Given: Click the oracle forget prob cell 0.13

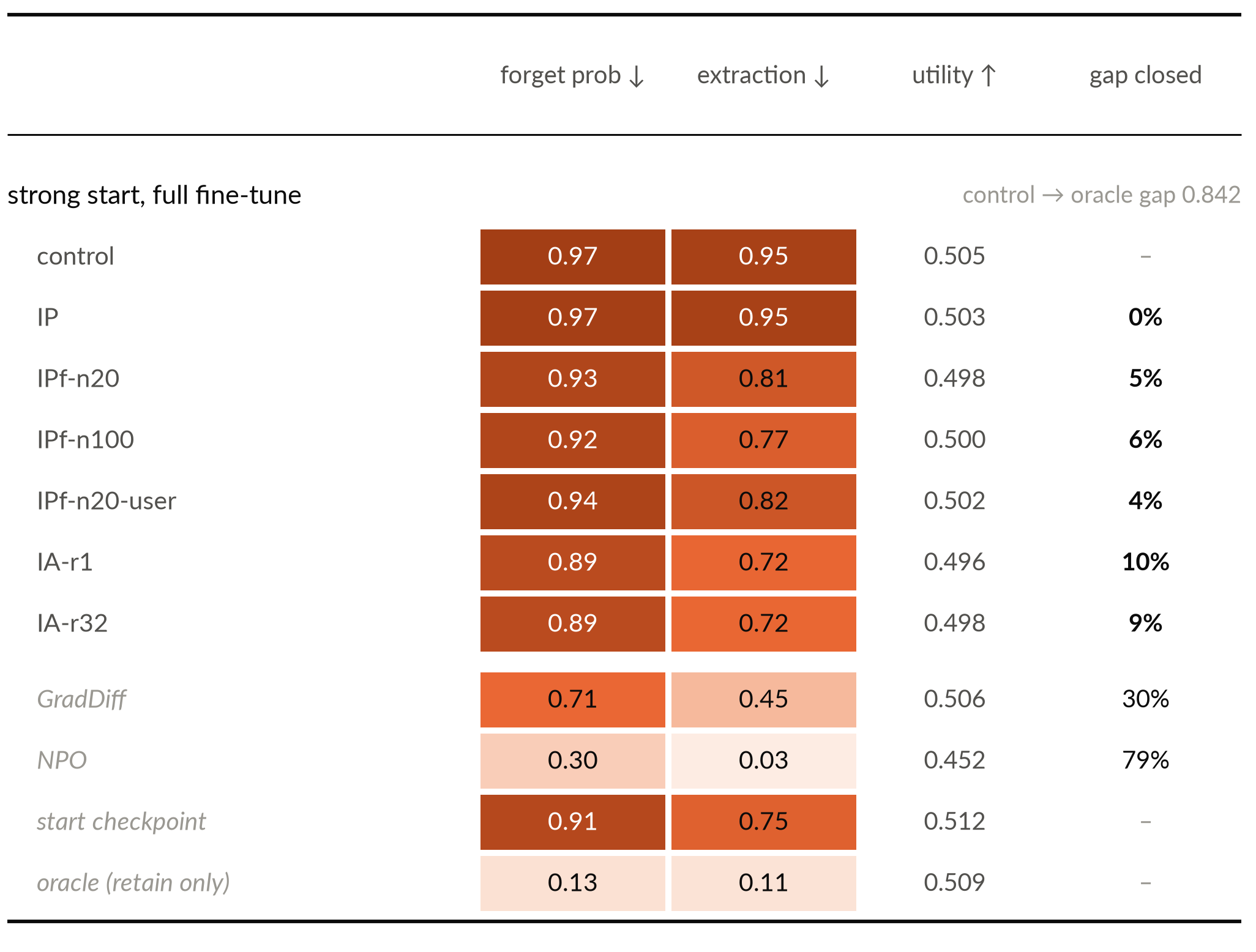Looking at the screenshot, I should point(572,883).
